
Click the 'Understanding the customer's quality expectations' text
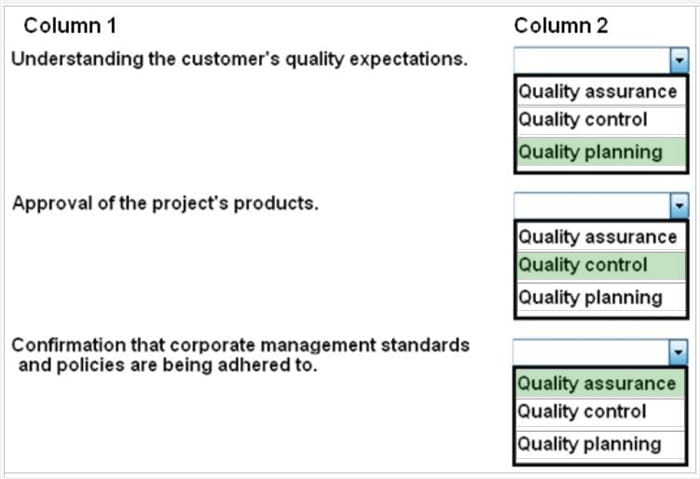239,59
